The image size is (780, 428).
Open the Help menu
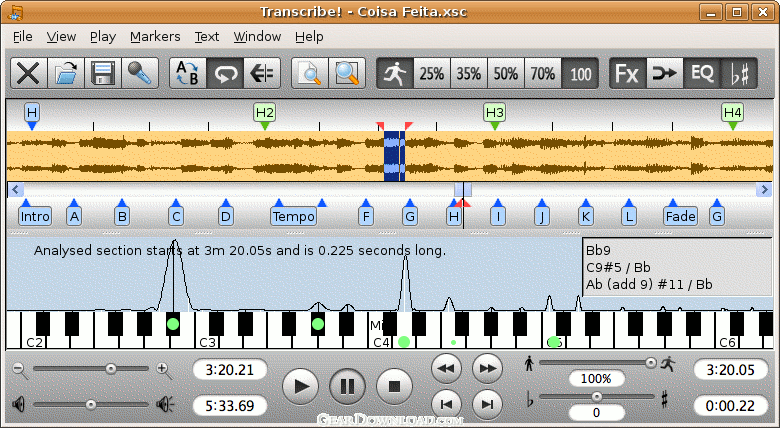(x=309, y=37)
